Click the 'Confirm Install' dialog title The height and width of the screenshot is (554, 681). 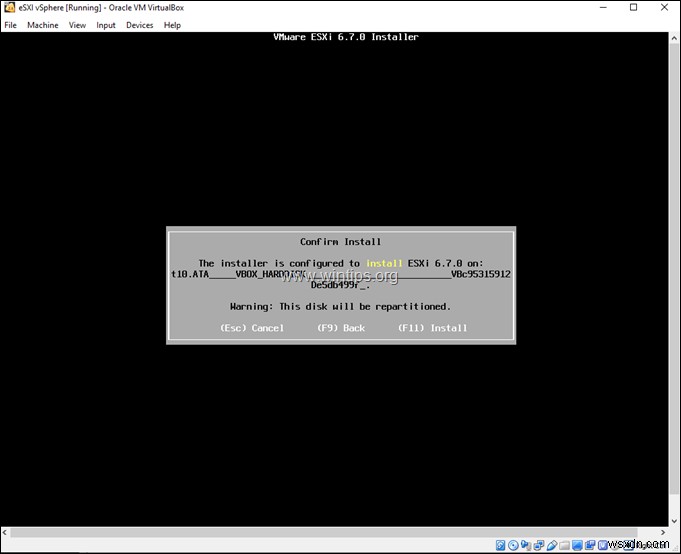340,242
